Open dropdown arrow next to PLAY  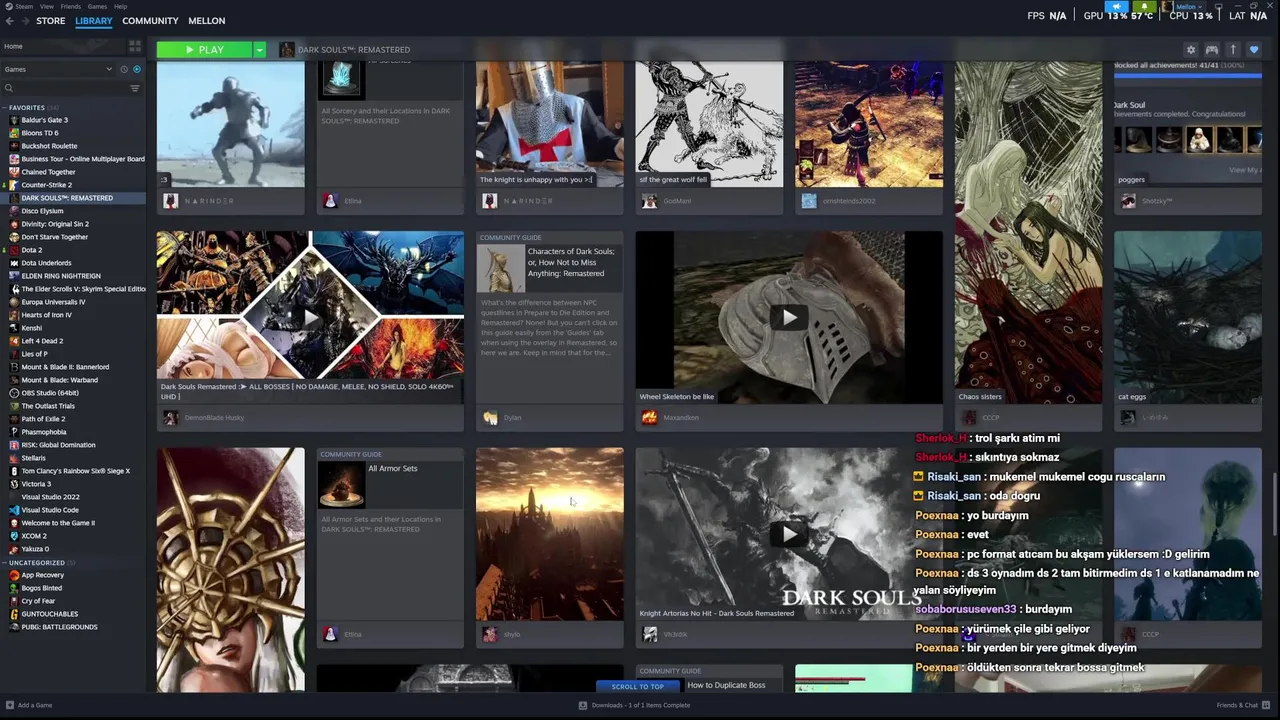(x=259, y=49)
